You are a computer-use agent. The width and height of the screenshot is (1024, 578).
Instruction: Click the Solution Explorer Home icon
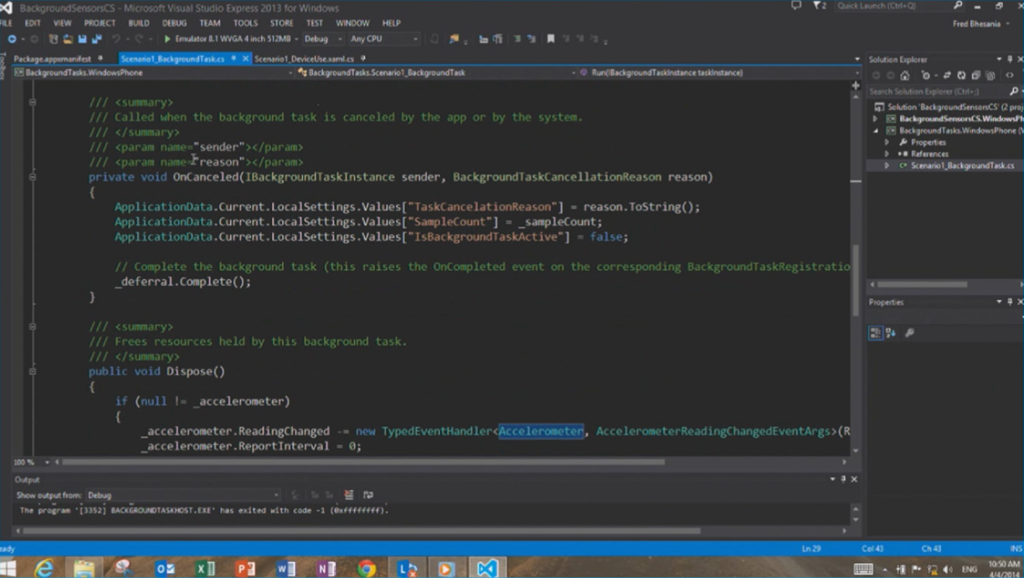(904, 76)
